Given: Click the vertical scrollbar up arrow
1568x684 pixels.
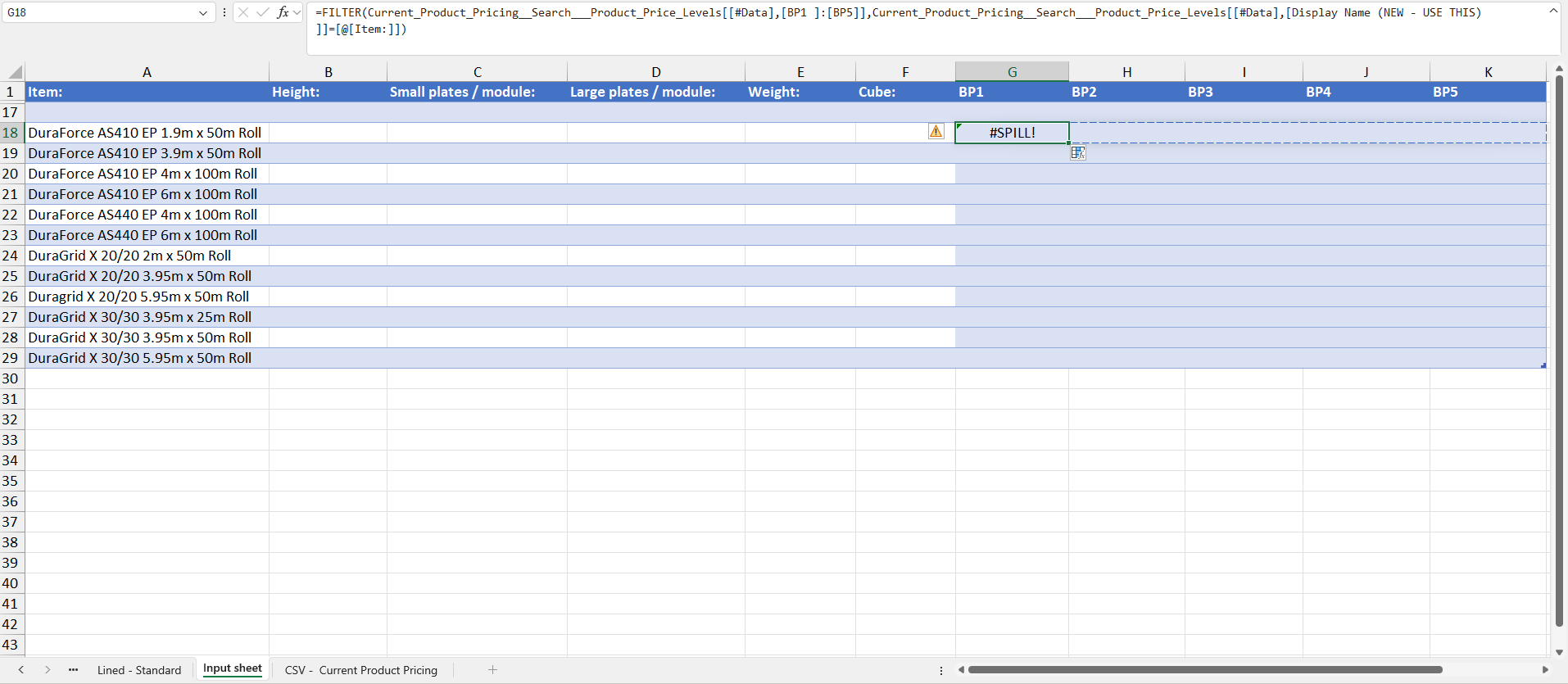Looking at the screenshot, I should click(1559, 70).
